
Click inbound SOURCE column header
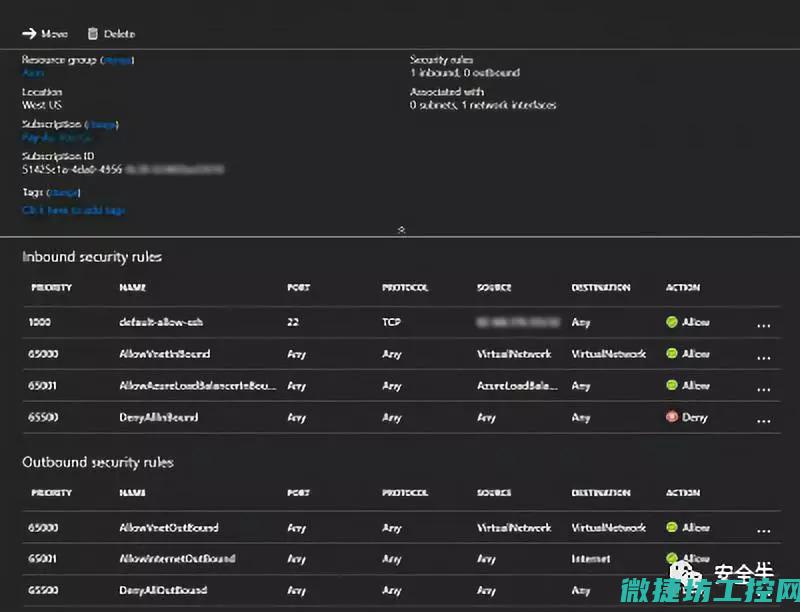(494, 288)
